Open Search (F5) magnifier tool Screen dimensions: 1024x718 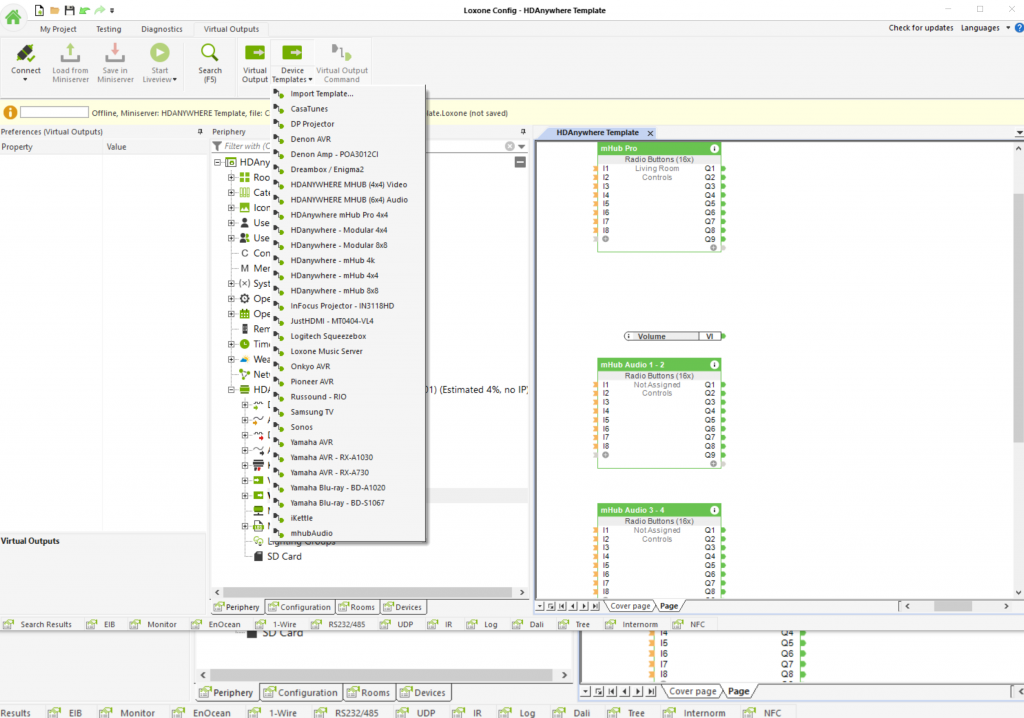click(210, 53)
